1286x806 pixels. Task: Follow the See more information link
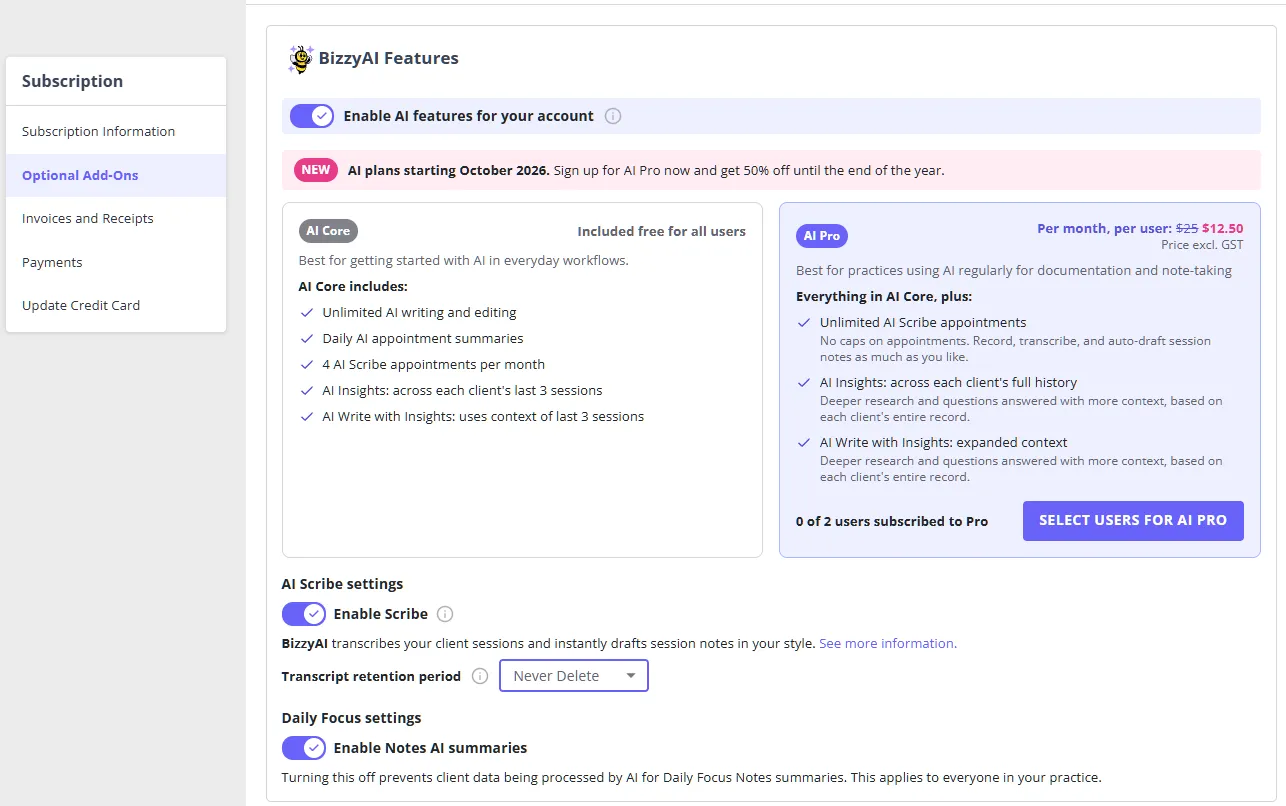pyautogui.click(x=888, y=643)
